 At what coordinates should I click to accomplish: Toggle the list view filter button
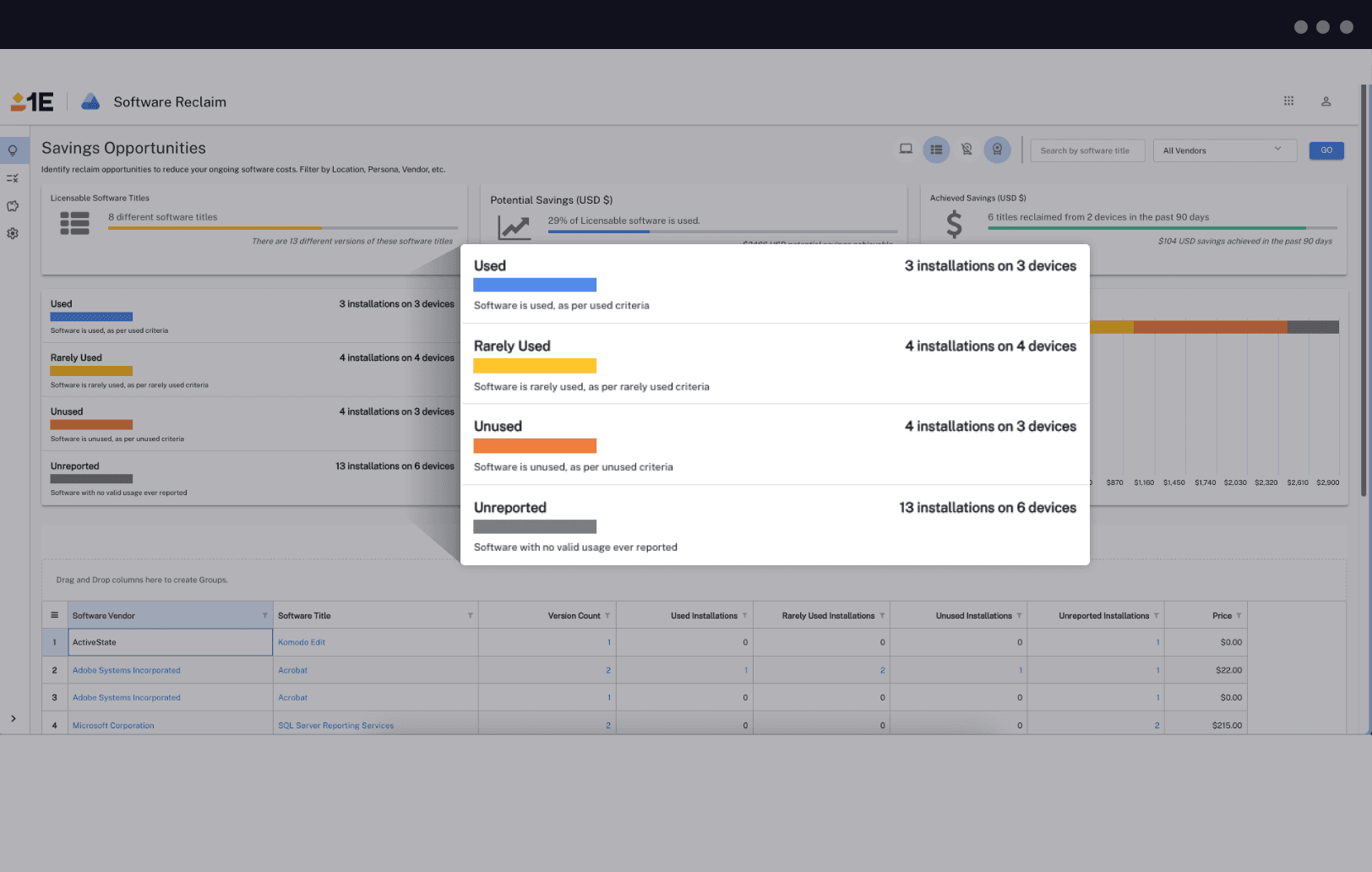(936, 150)
